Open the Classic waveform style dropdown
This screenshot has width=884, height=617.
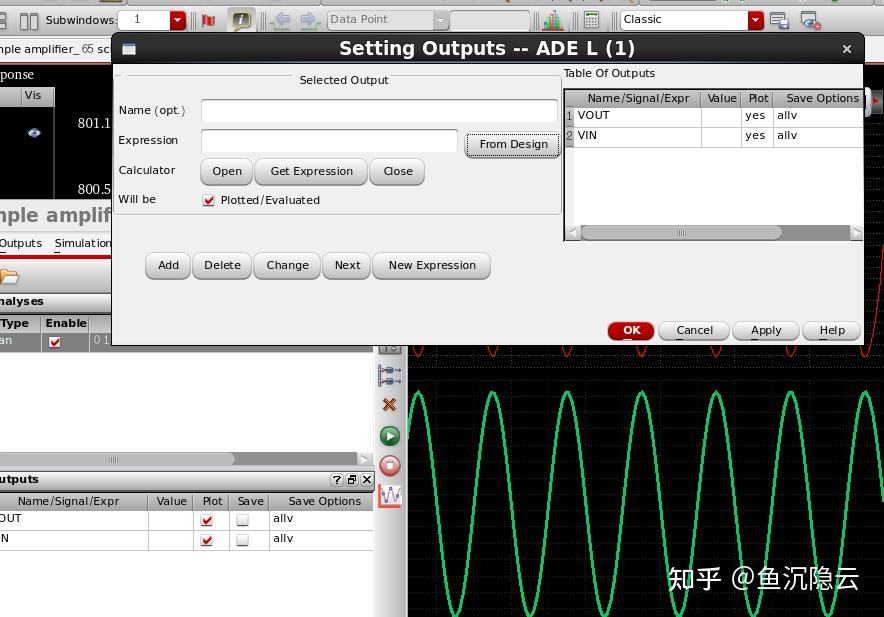757,19
